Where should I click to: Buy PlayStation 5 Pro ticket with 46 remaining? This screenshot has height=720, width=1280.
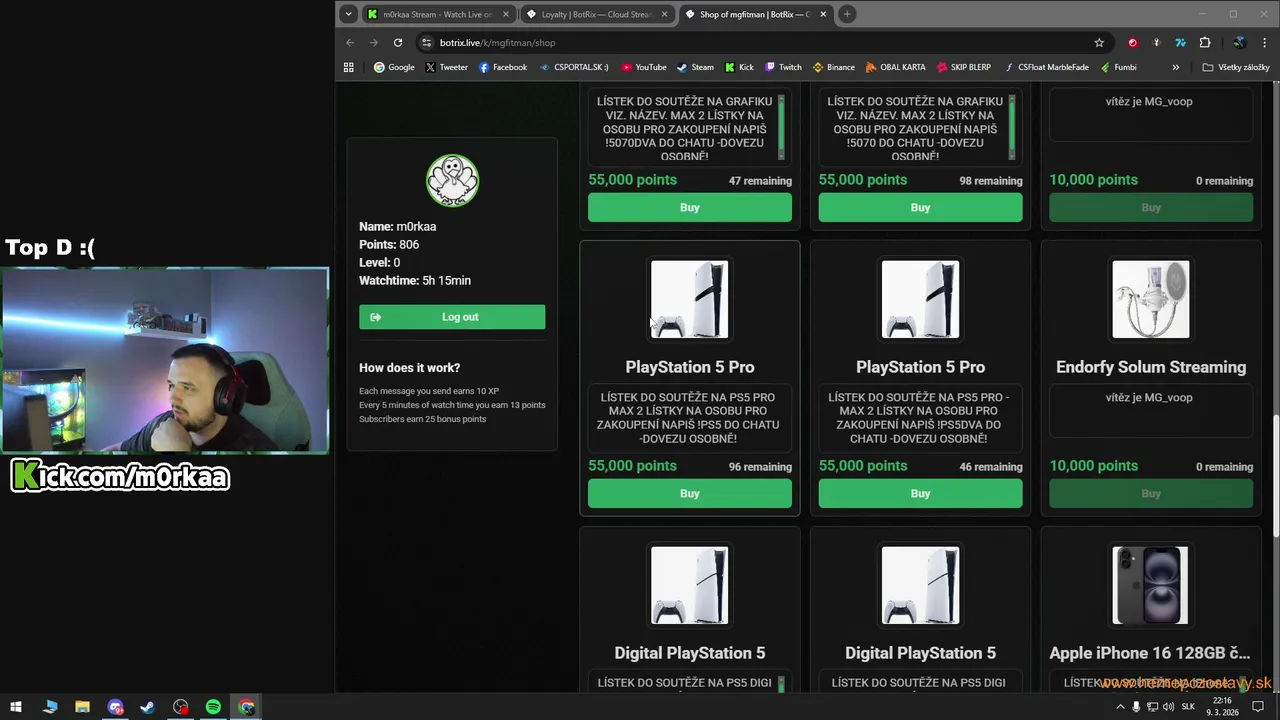(x=920, y=494)
